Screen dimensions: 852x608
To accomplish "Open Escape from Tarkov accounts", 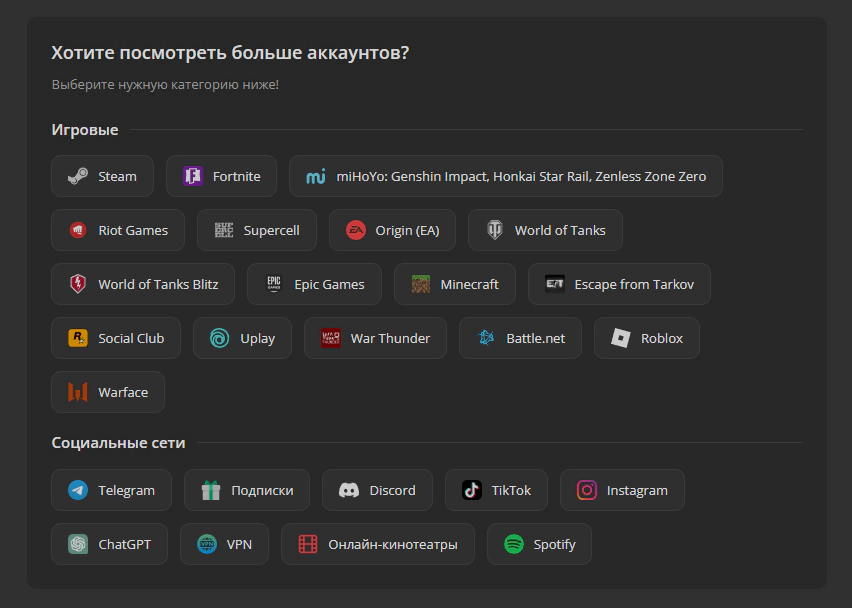I will coord(619,284).
